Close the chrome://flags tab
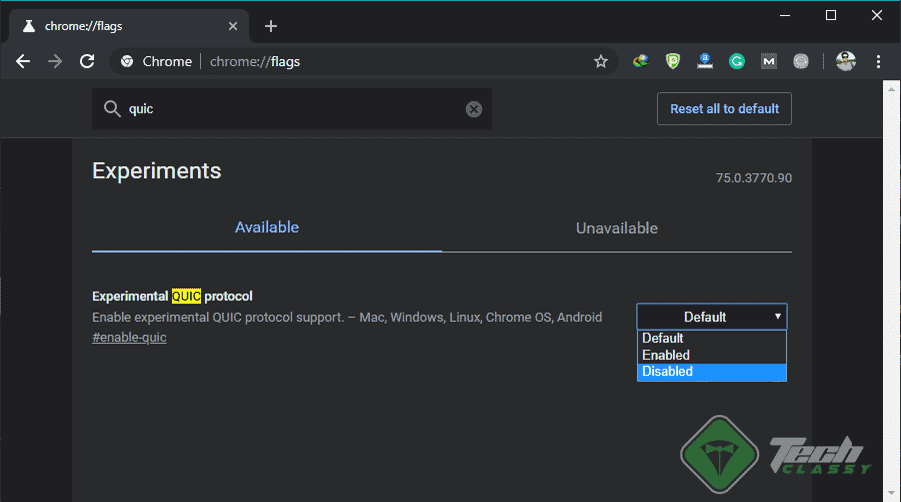Image resolution: width=901 pixels, height=502 pixels. [x=233, y=26]
